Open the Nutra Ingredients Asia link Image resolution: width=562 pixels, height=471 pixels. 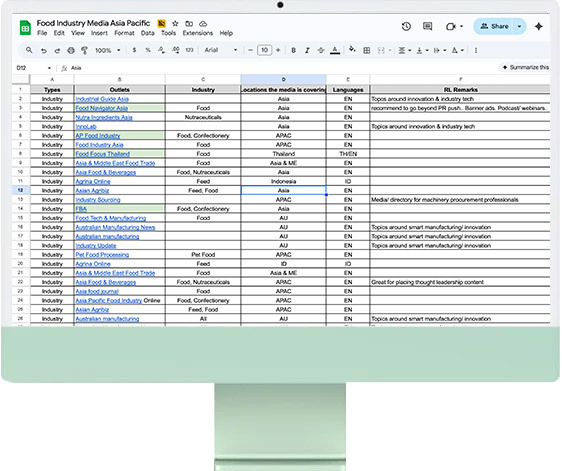104,117
